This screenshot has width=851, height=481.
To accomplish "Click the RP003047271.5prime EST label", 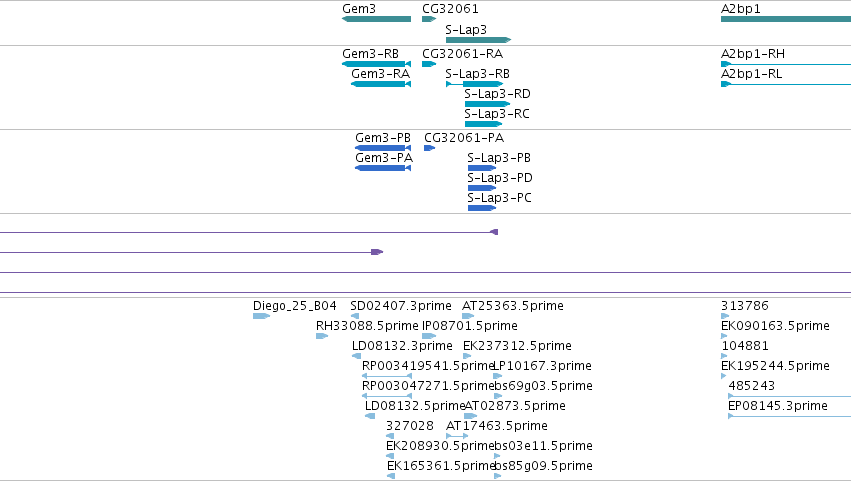I will click(x=428, y=387).
